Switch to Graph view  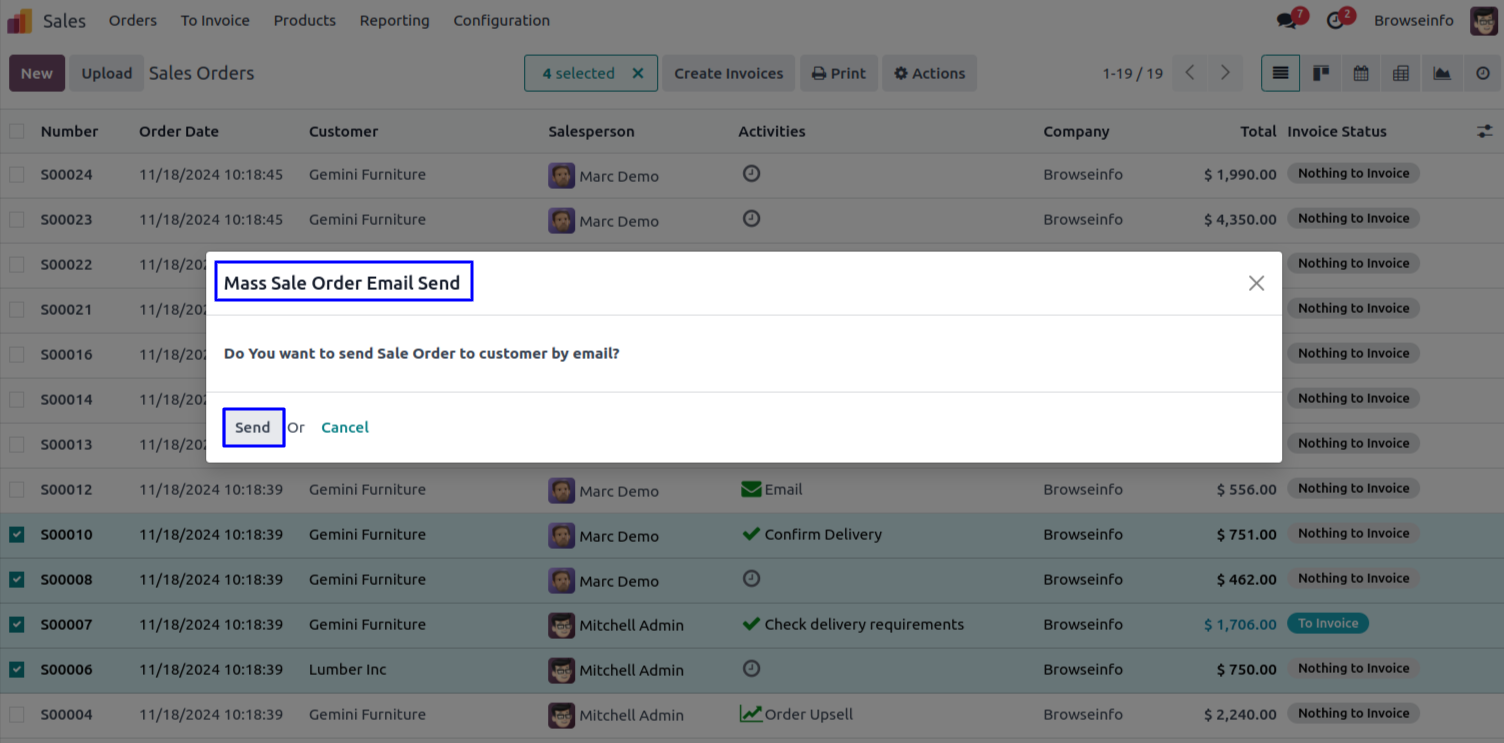tap(1441, 73)
